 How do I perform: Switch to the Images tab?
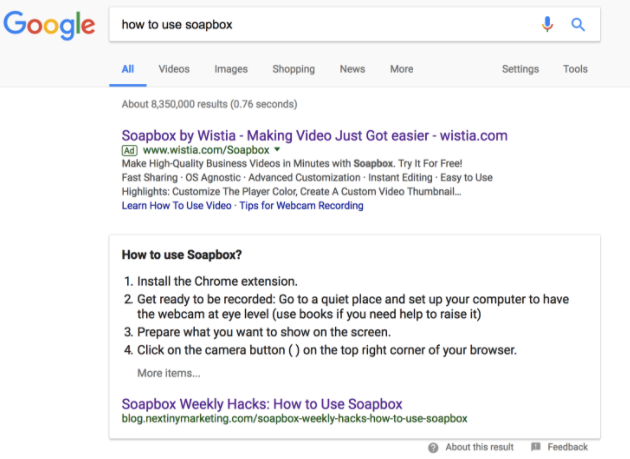tap(231, 69)
